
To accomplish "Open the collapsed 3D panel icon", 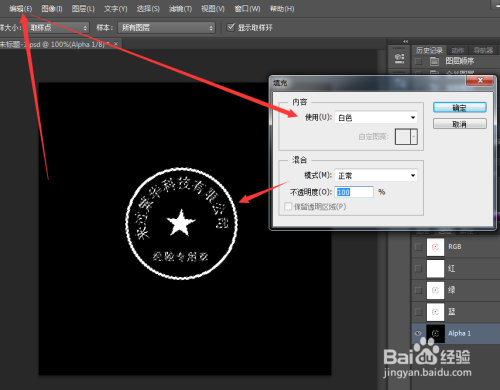I will click(x=399, y=58).
